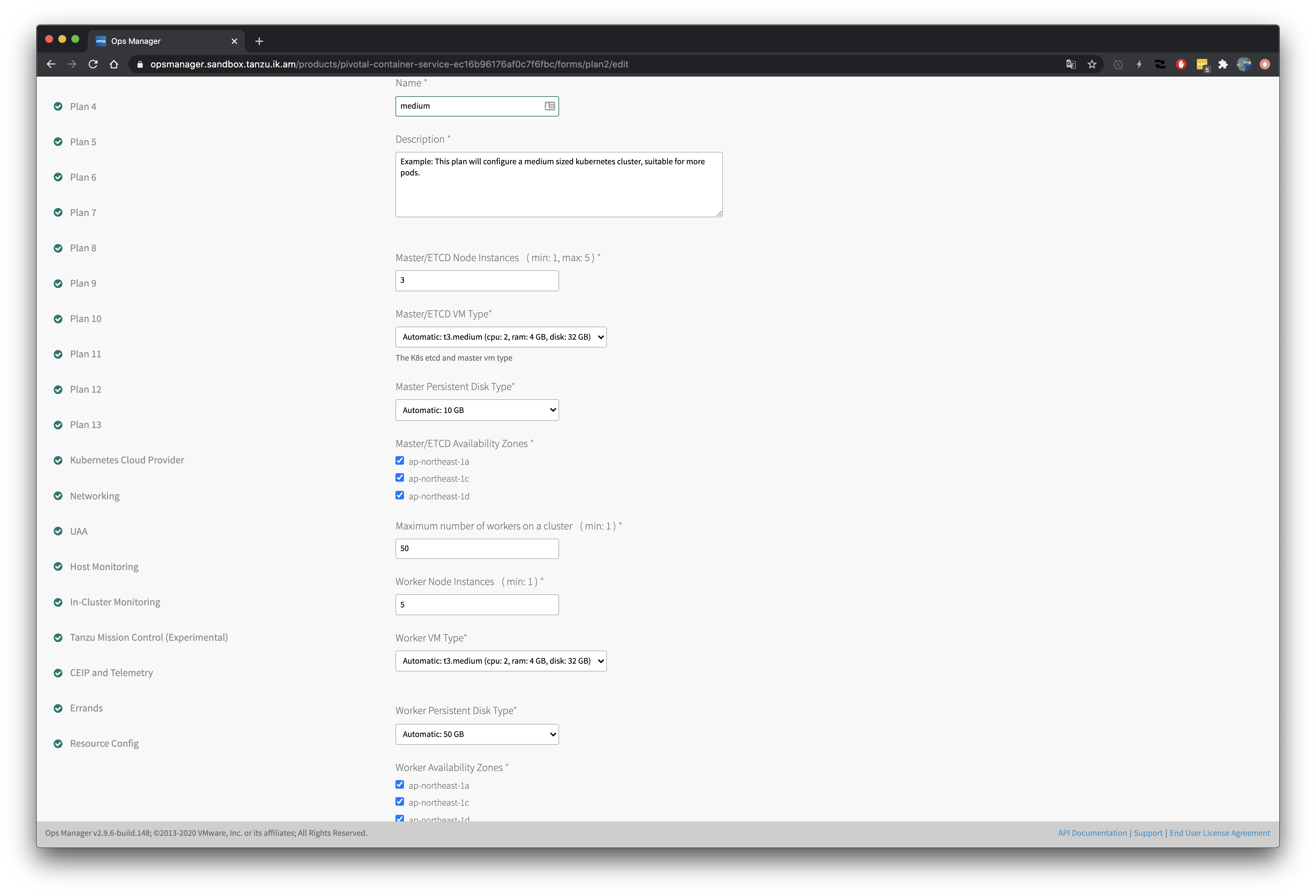
Task: Uncheck Master/ETCD zone ap-northeast-1a
Action: click(x=400, y=461)
